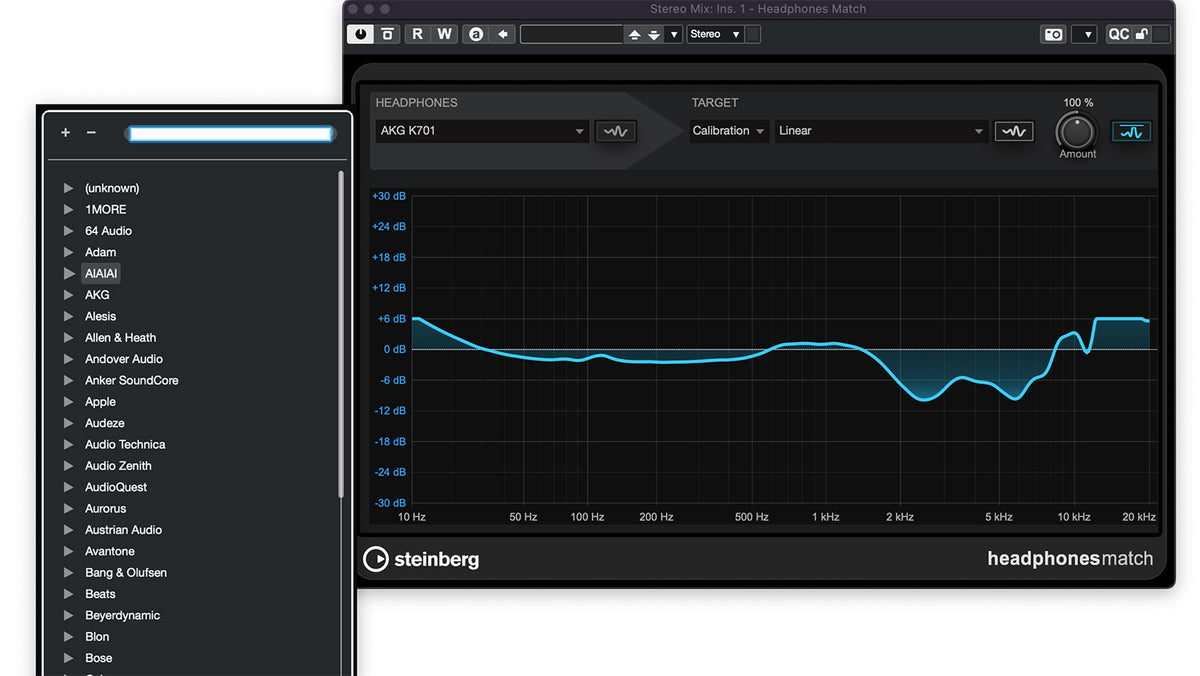Viewport: 1200px width, 676px height.
Task: Expand the 64 Audio brand triangle
Action: pyautogui.click(x=69, y=231)
